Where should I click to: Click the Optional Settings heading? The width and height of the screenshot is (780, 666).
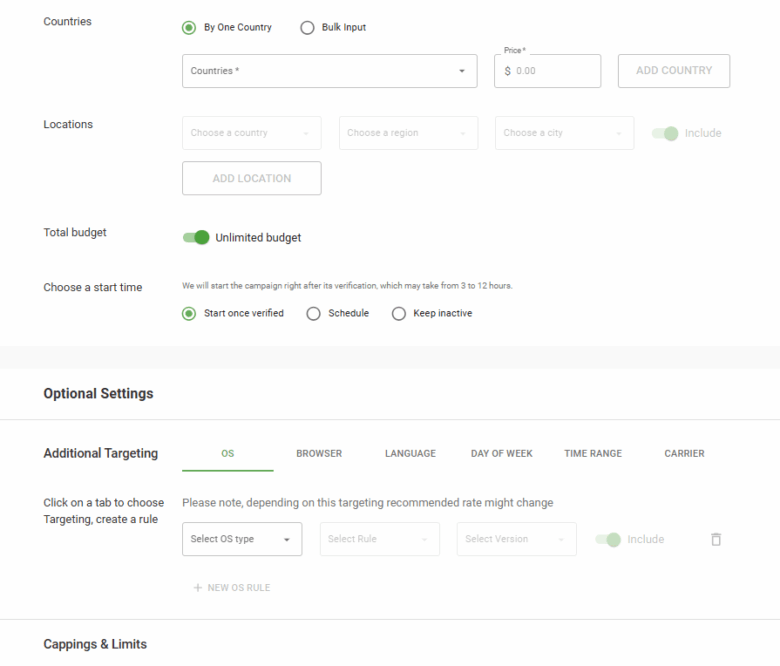(x=98, y=393)
